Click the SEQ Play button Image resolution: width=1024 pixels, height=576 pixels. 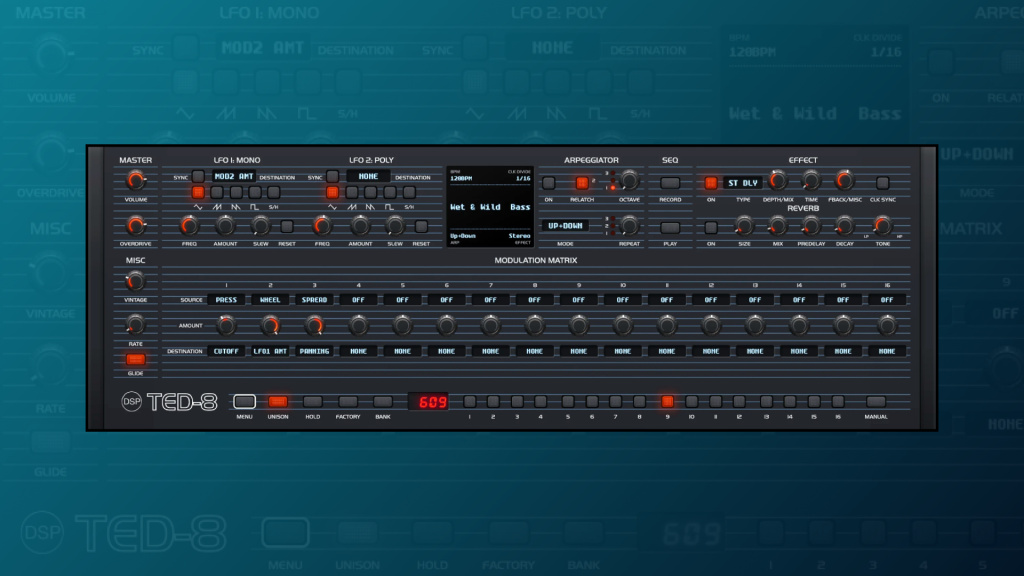point(670,227)
